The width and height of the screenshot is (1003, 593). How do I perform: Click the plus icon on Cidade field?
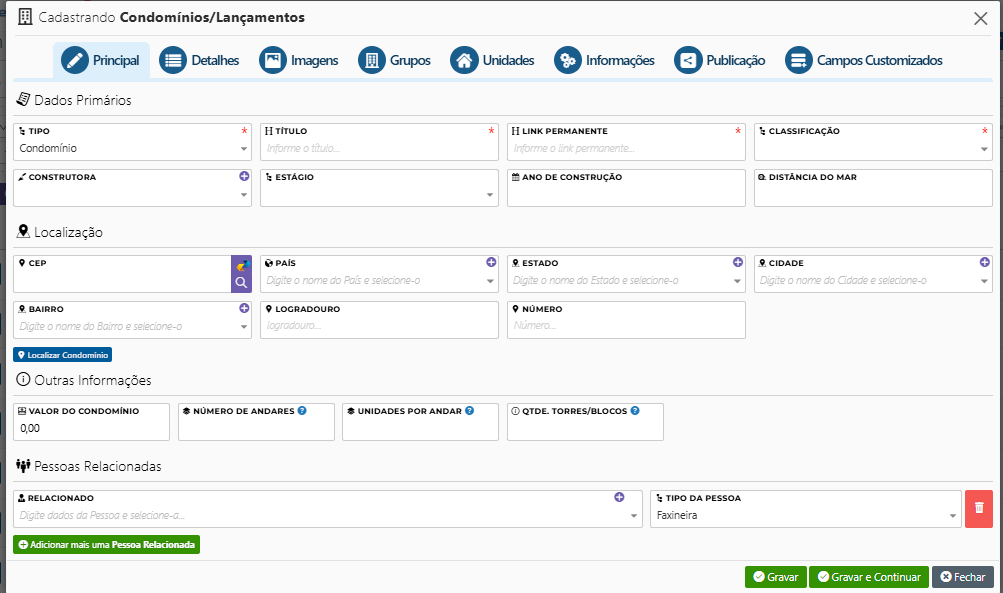click(985, 262)
